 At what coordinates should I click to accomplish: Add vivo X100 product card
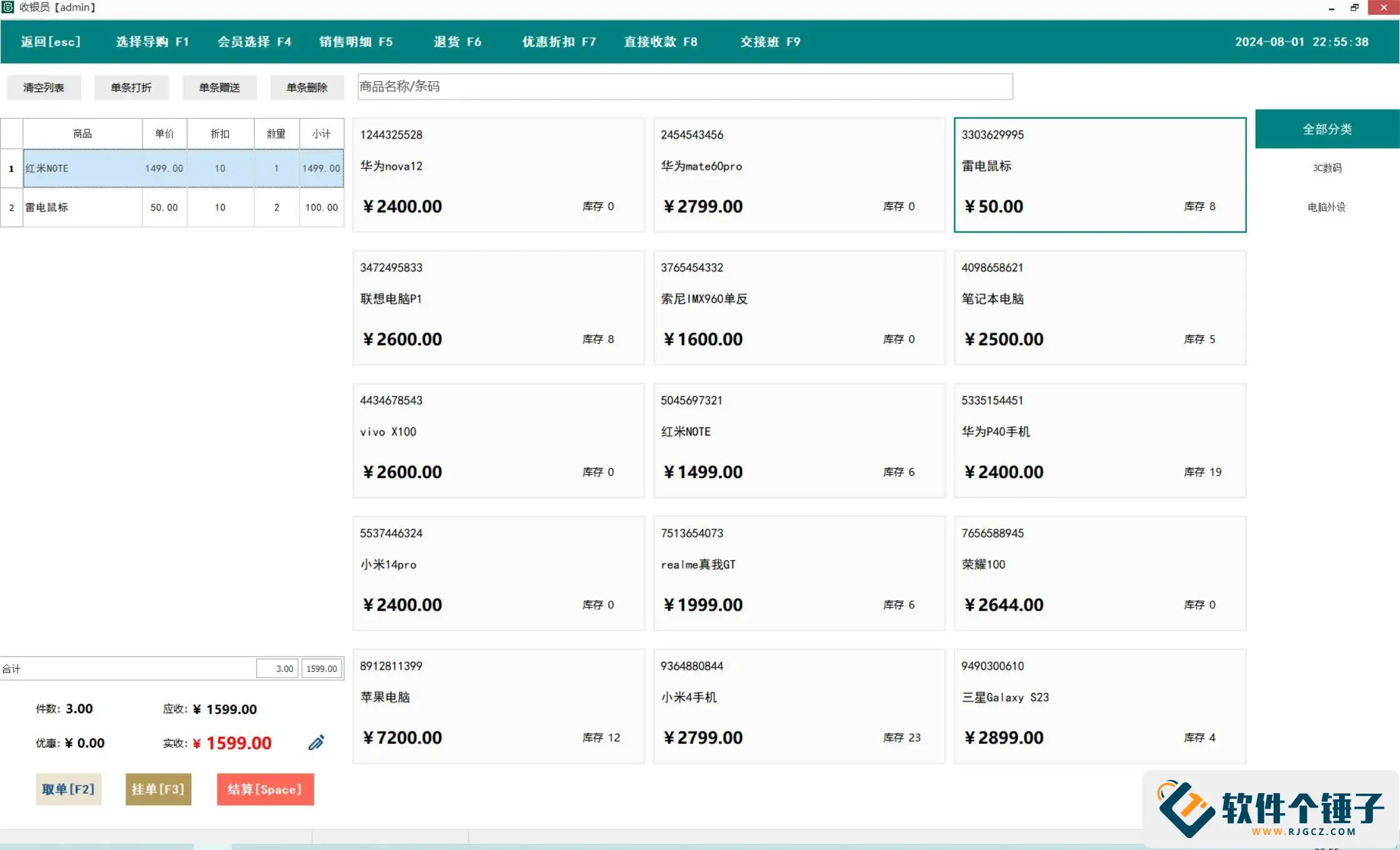coord(498,441)
